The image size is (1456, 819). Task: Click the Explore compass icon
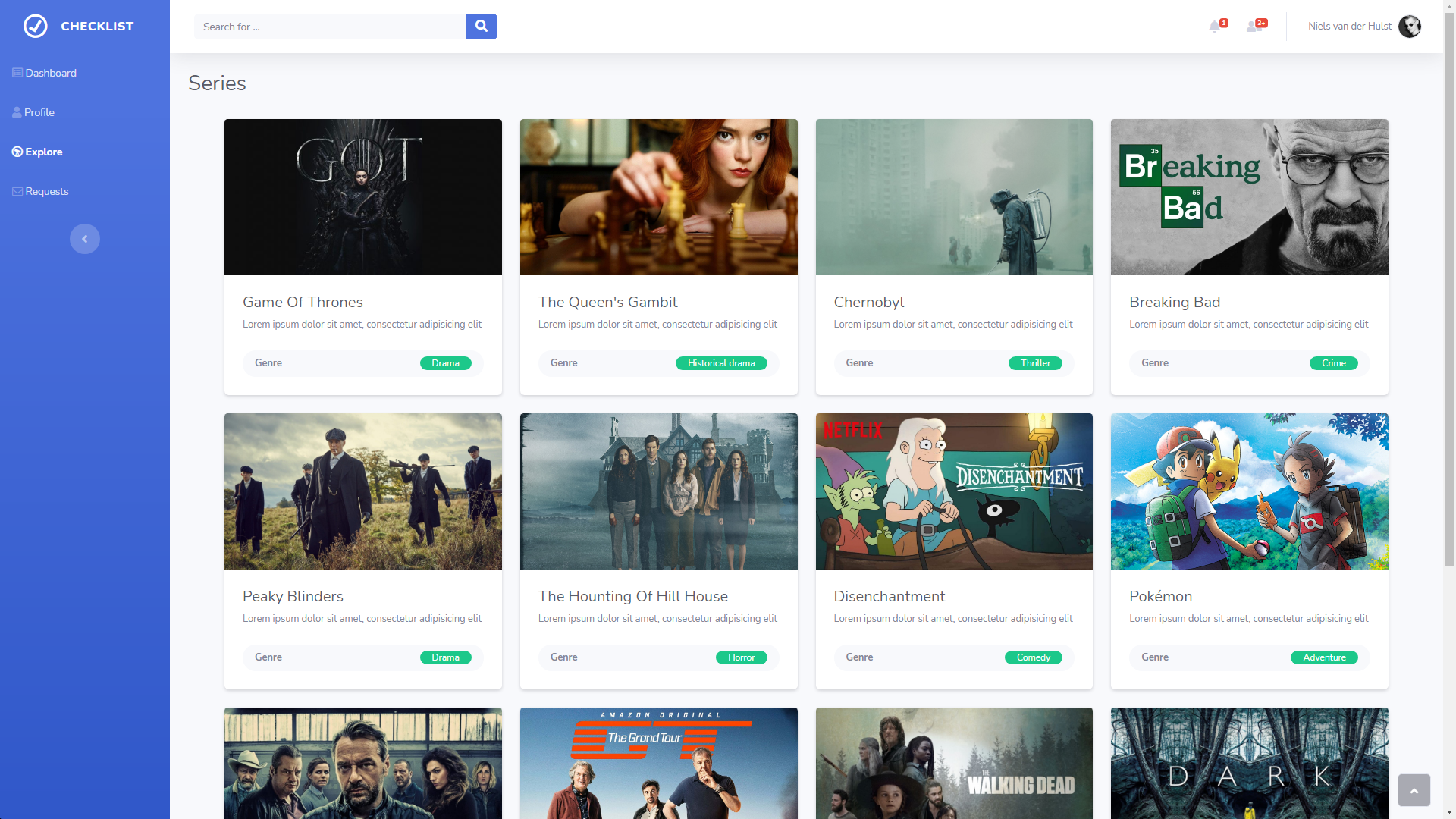click(17, 152)
